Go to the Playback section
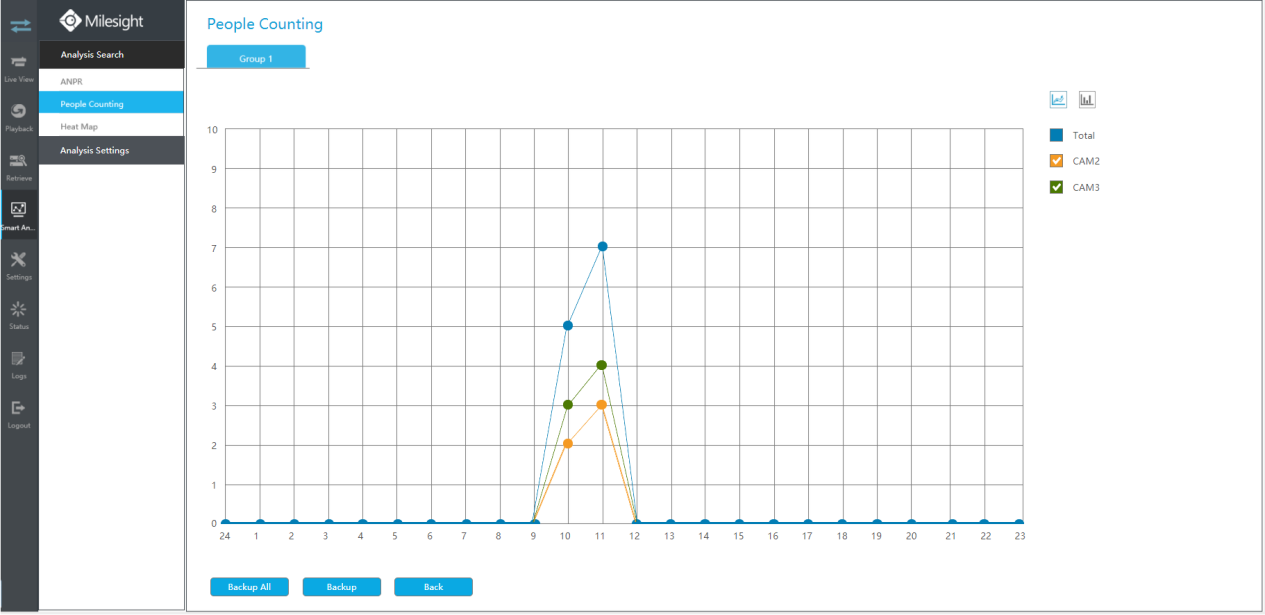 tap(19, 116)
